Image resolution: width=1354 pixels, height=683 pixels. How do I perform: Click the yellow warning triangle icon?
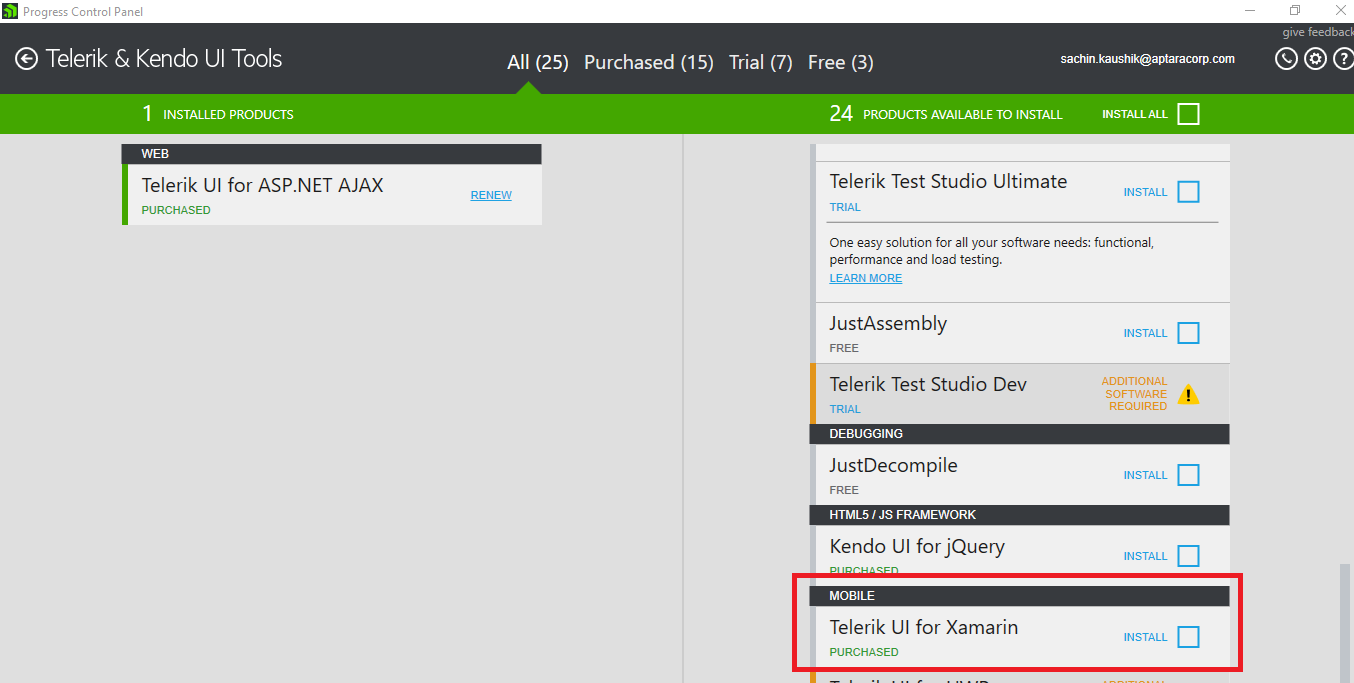pos(1188,394)
